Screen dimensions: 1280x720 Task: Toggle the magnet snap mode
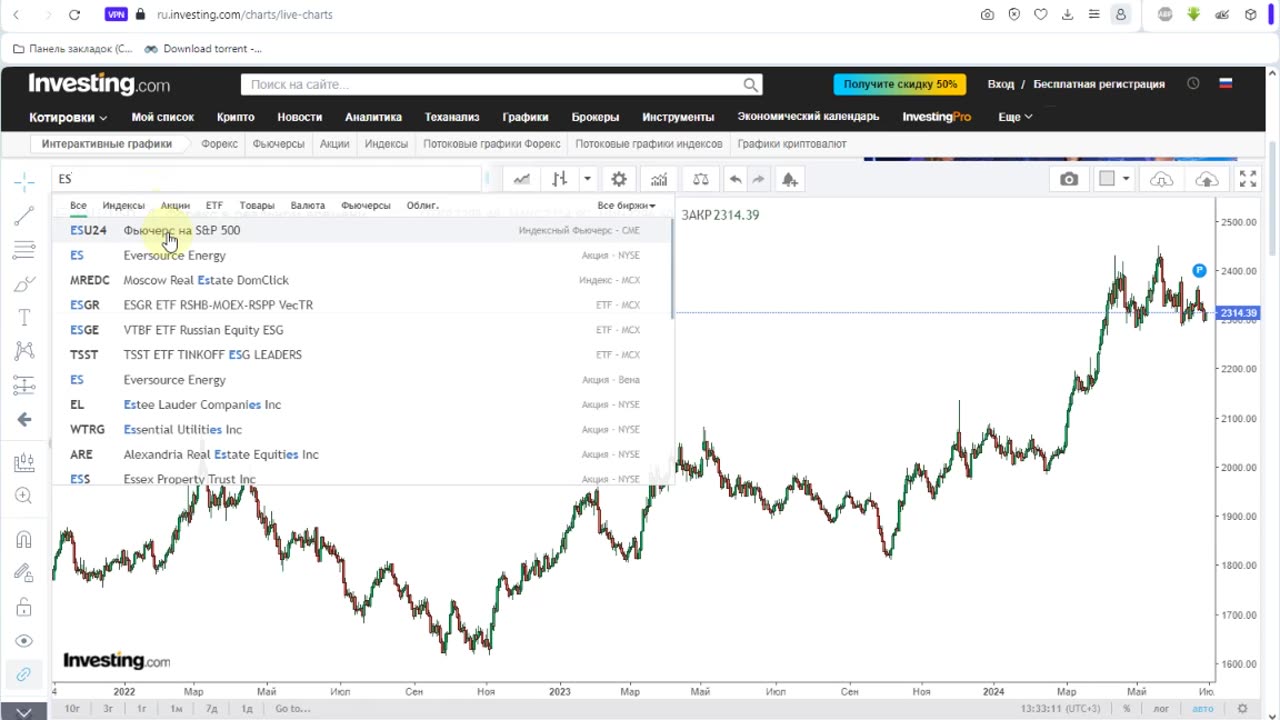[24, 540]
